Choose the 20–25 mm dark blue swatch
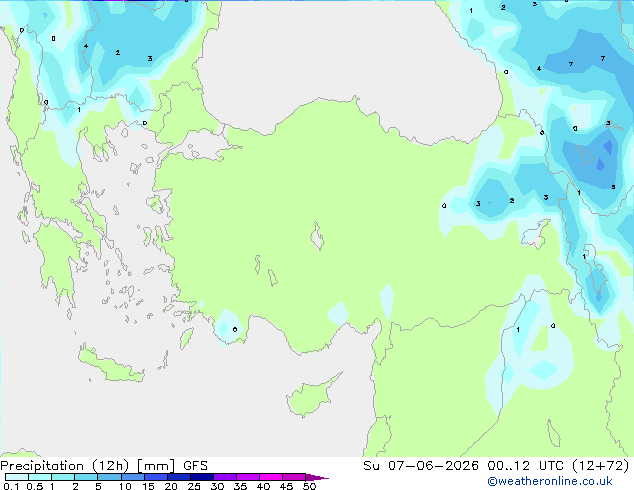 pyautogui.click(x=179, y=477)
